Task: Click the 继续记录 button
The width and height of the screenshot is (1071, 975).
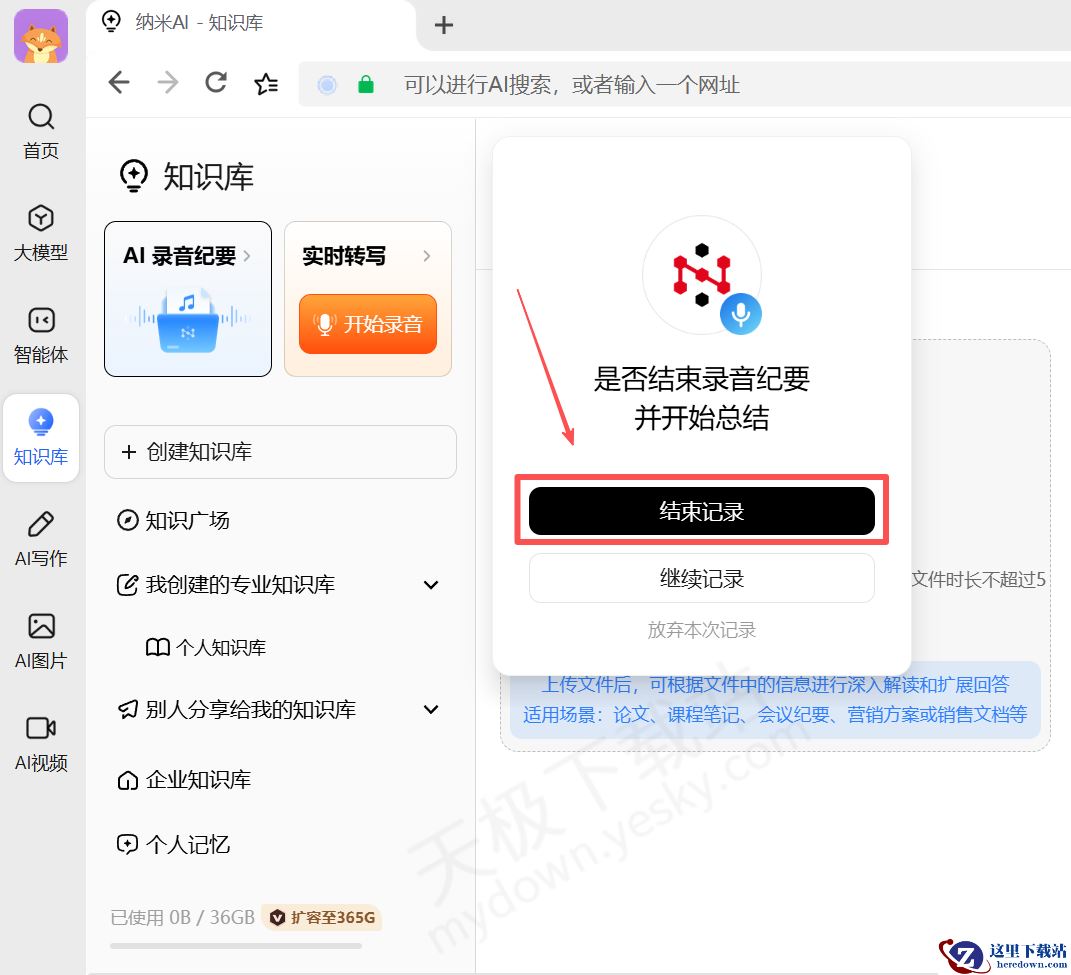Action: point(701,578)
